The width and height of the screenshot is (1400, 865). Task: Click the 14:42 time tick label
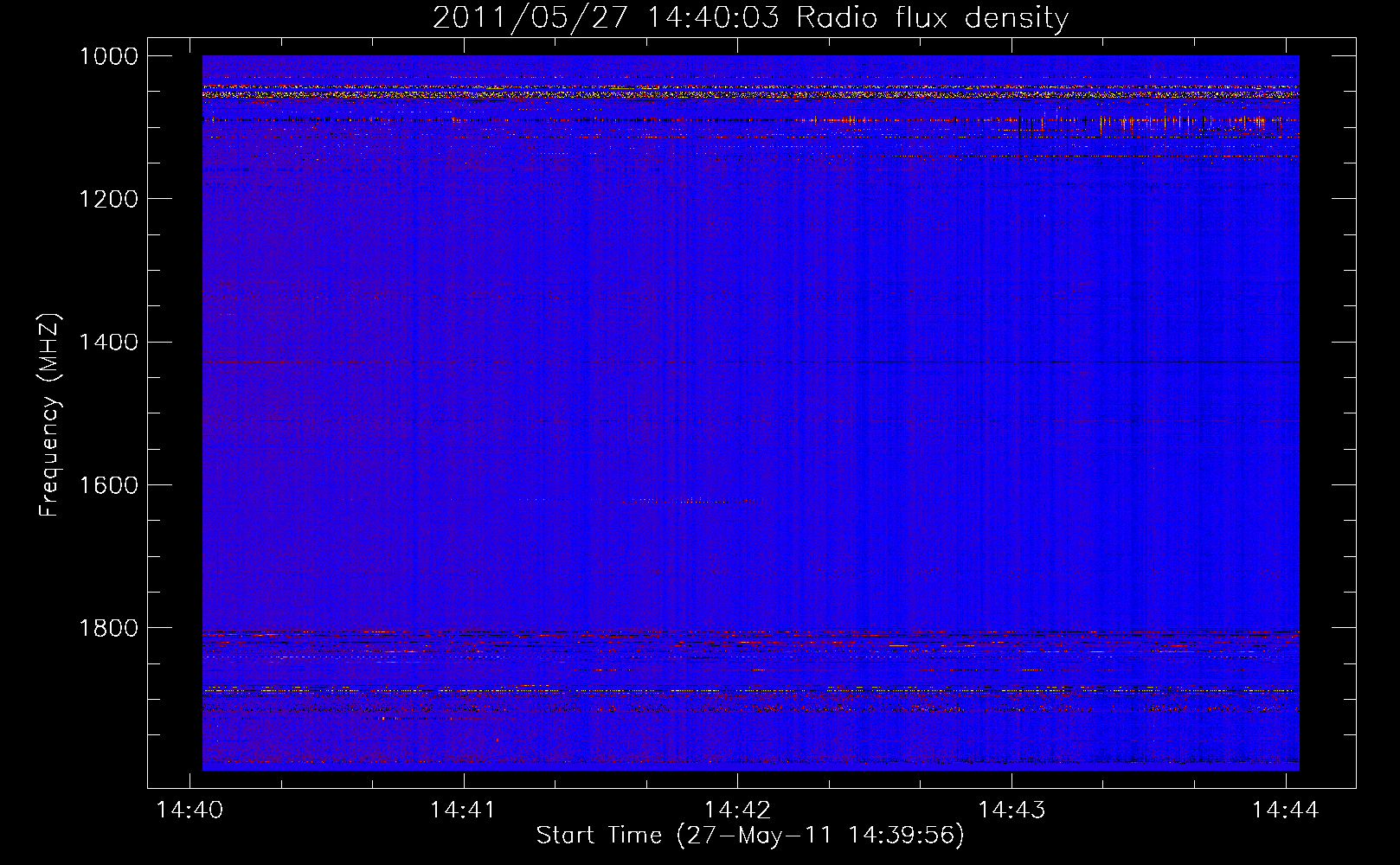737,810
